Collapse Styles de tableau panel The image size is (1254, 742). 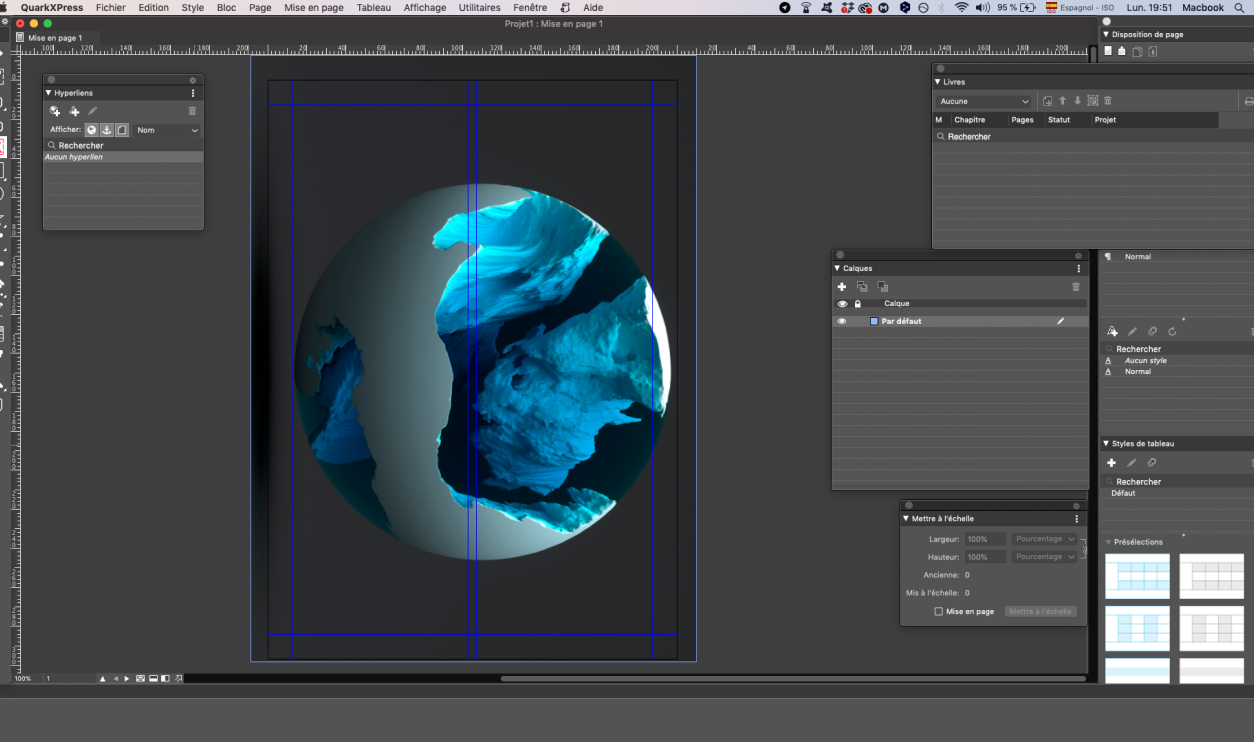(1107, 444)
